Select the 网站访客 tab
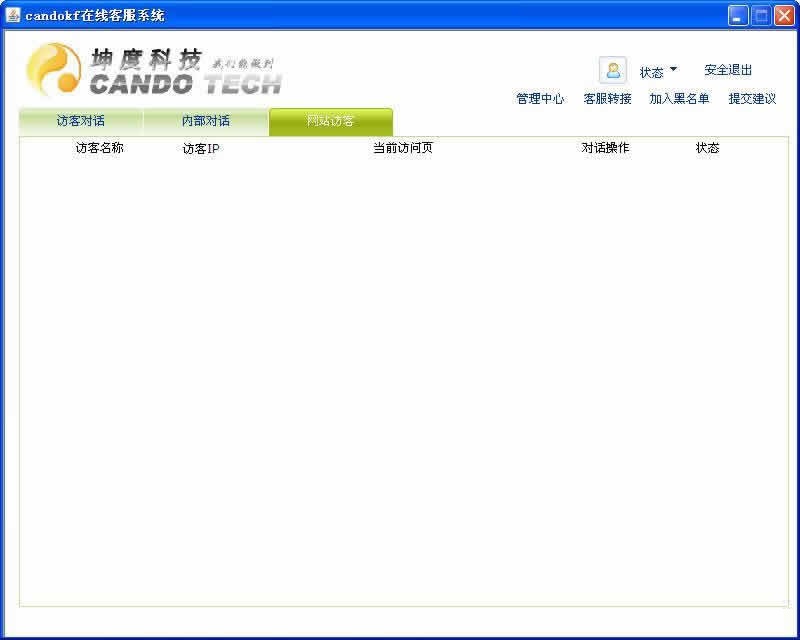This screenshot has width=800, height=640. pyautogui.click(x=331, y=121)
